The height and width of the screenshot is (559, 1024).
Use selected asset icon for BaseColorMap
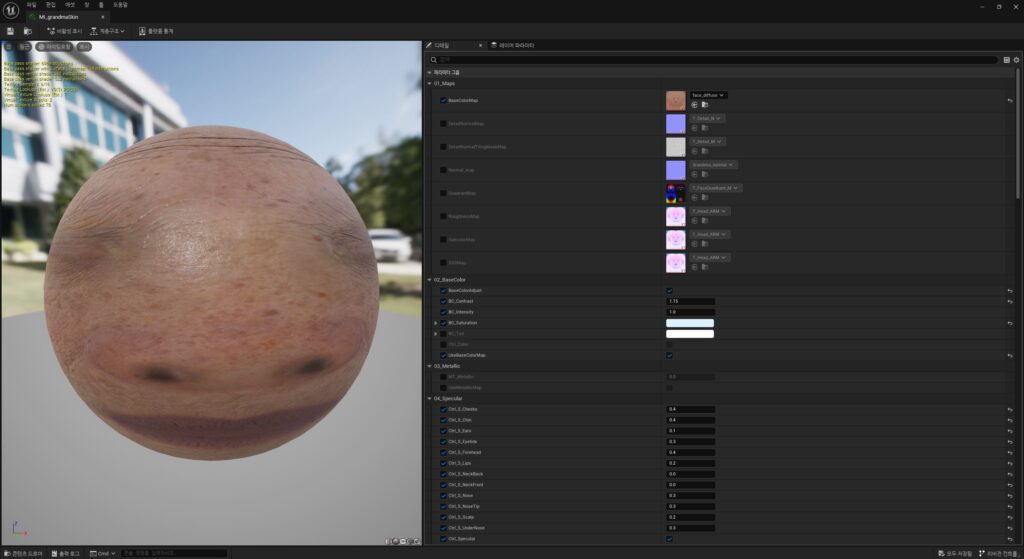[x=694, y=105]
